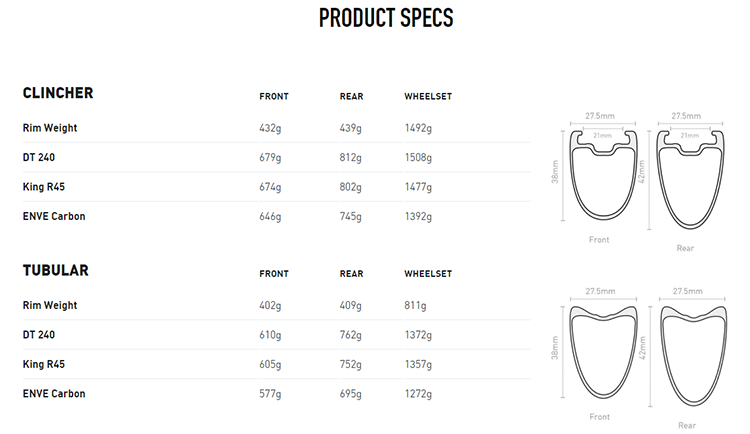750x434 pixels.
Task: Select clincher ENVE Carbon front 646g
Action: tap(270, 217)
